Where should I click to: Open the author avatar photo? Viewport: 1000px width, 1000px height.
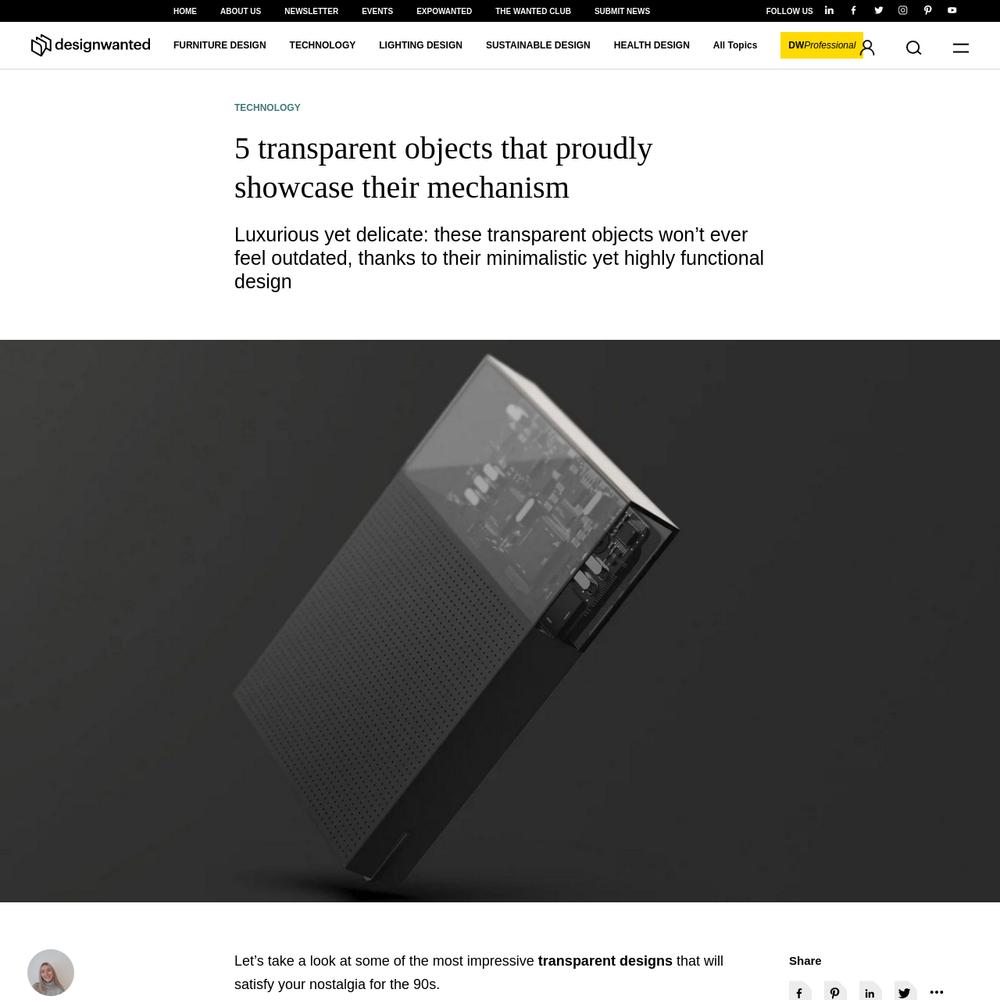pyautogui.click(x=50, y=973)
